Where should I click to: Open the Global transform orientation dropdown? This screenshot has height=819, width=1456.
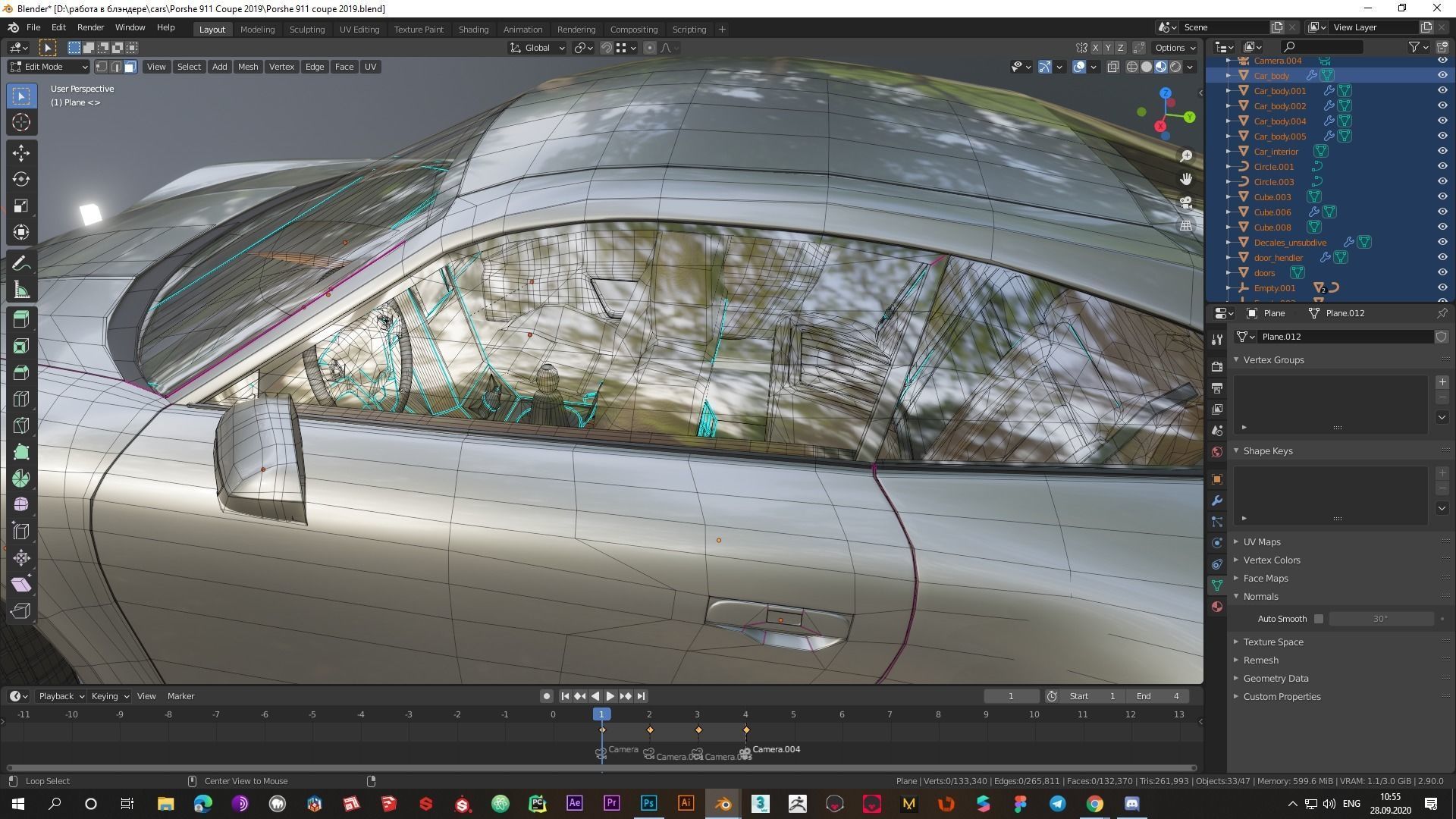pyautogui.click(x=538, y=48)
